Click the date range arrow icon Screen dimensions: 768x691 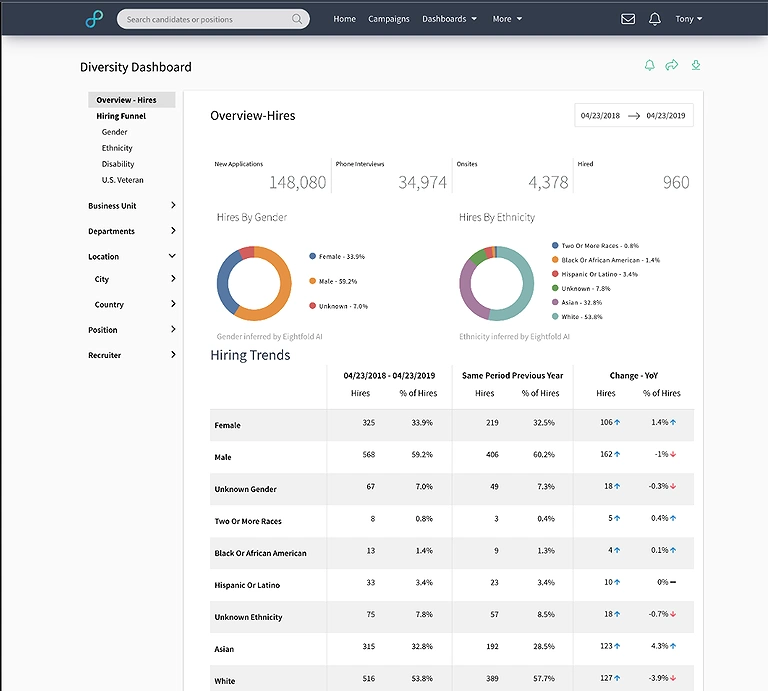(x=634, y=116)
